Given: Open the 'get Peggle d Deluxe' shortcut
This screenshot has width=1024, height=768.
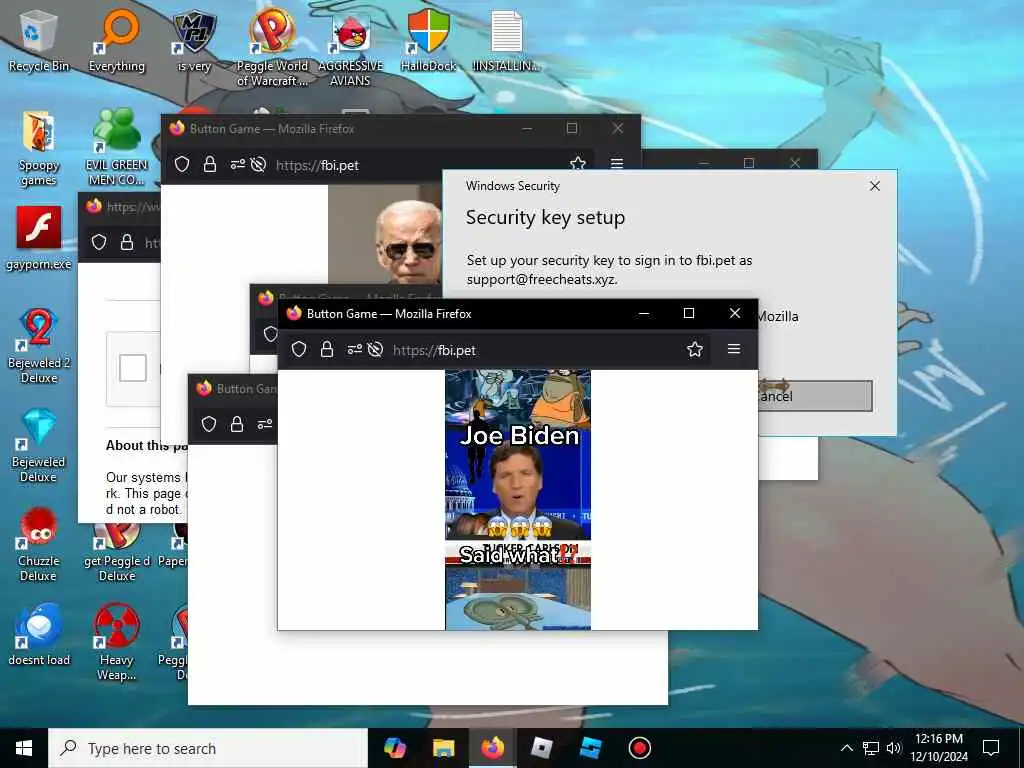Looking at the screenshot, I should tap(117, 552).
